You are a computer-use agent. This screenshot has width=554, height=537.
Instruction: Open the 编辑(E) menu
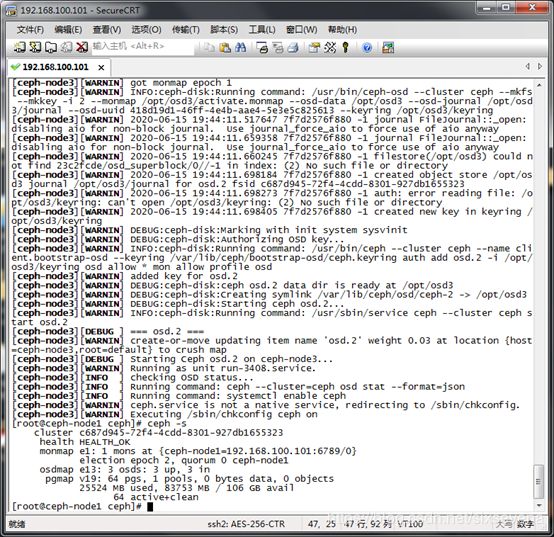68,30
